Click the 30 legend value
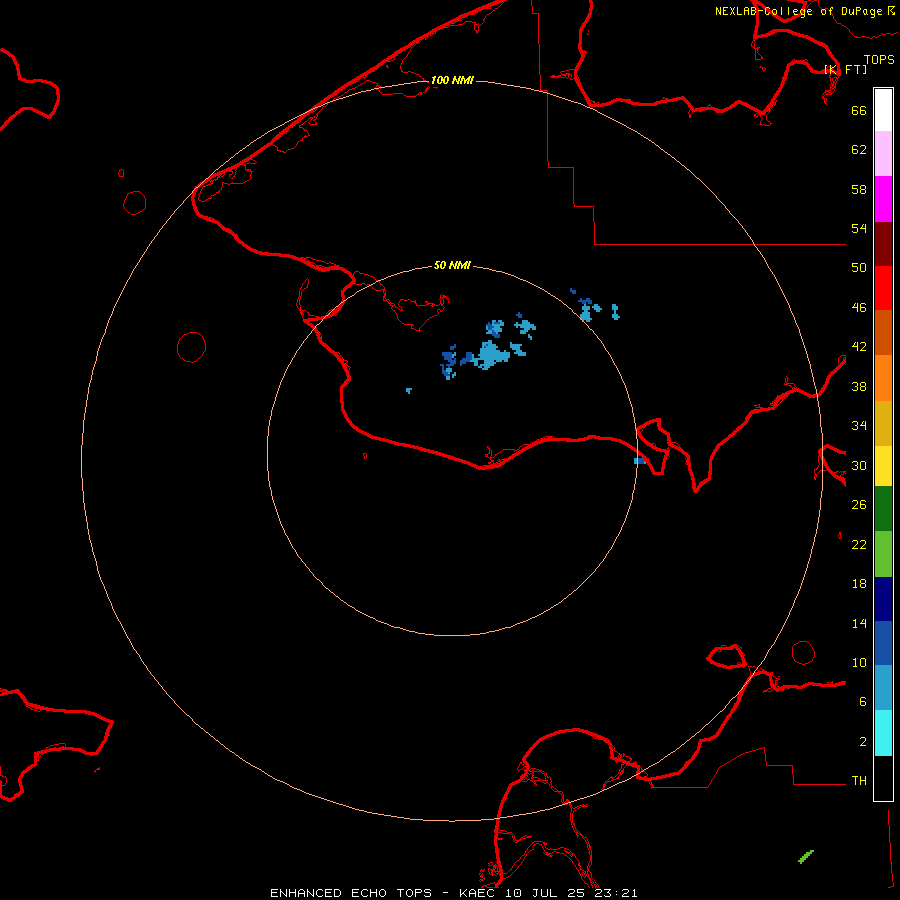900x900 pixels. tap(859, 465)
